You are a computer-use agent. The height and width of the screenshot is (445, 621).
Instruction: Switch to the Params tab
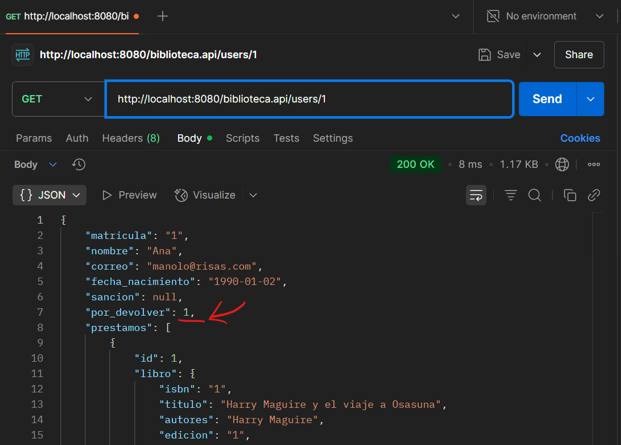(34, 138)
